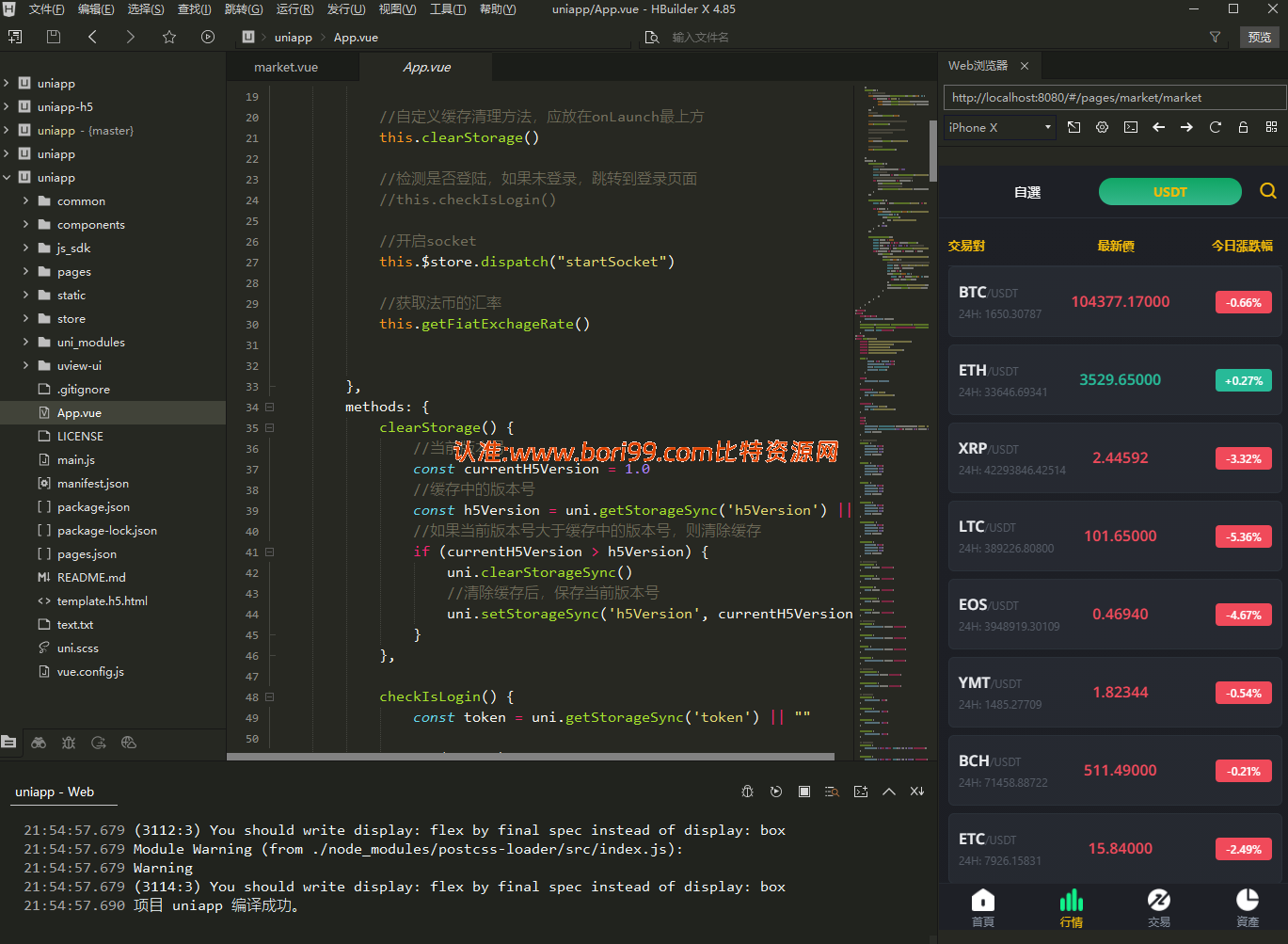Open the ETH/USDT market row
This screenshot has width=1288, height=944.
[x=1116, y=379]
